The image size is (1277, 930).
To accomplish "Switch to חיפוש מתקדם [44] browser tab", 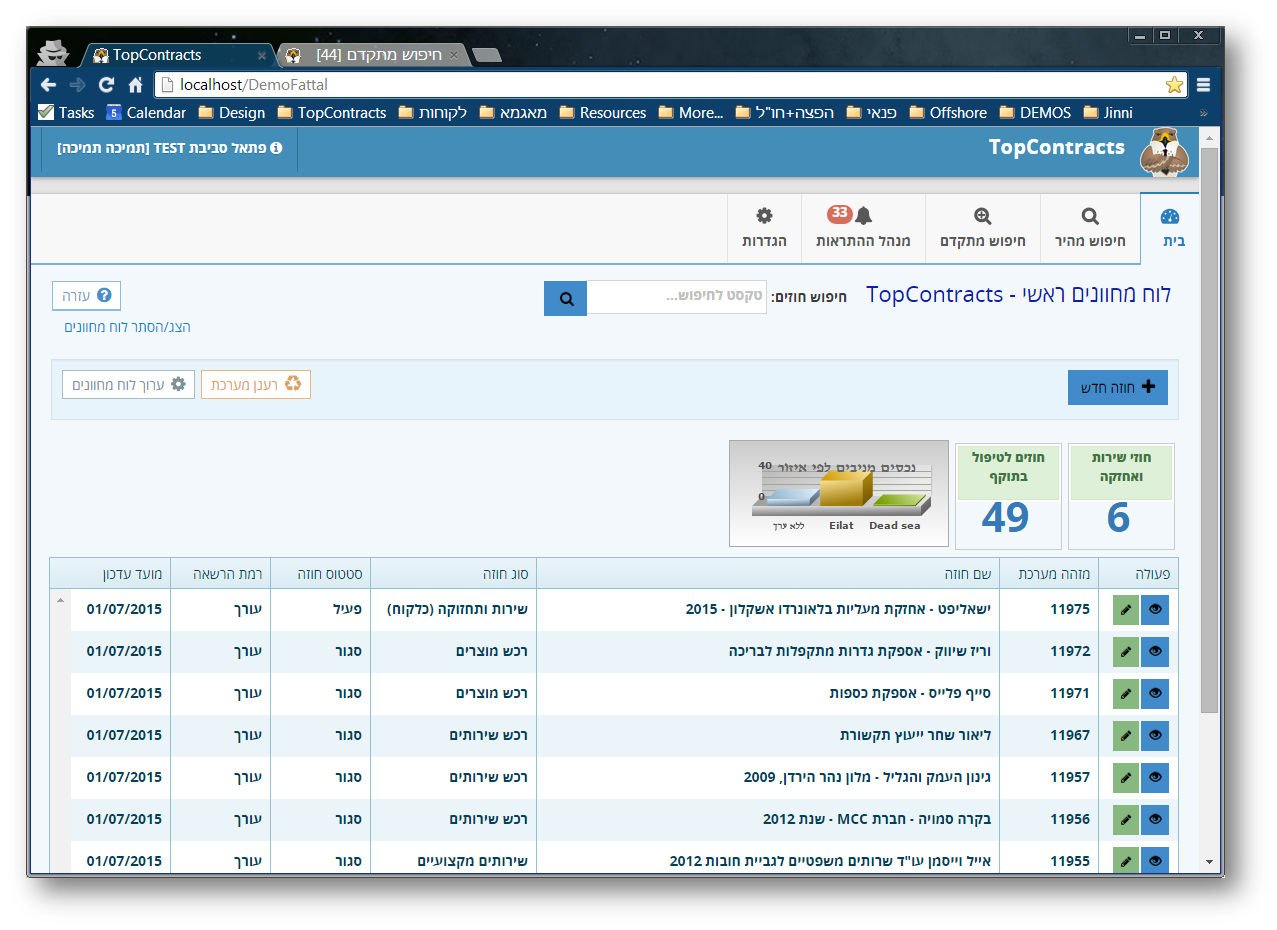I will [x=372, y=55].
